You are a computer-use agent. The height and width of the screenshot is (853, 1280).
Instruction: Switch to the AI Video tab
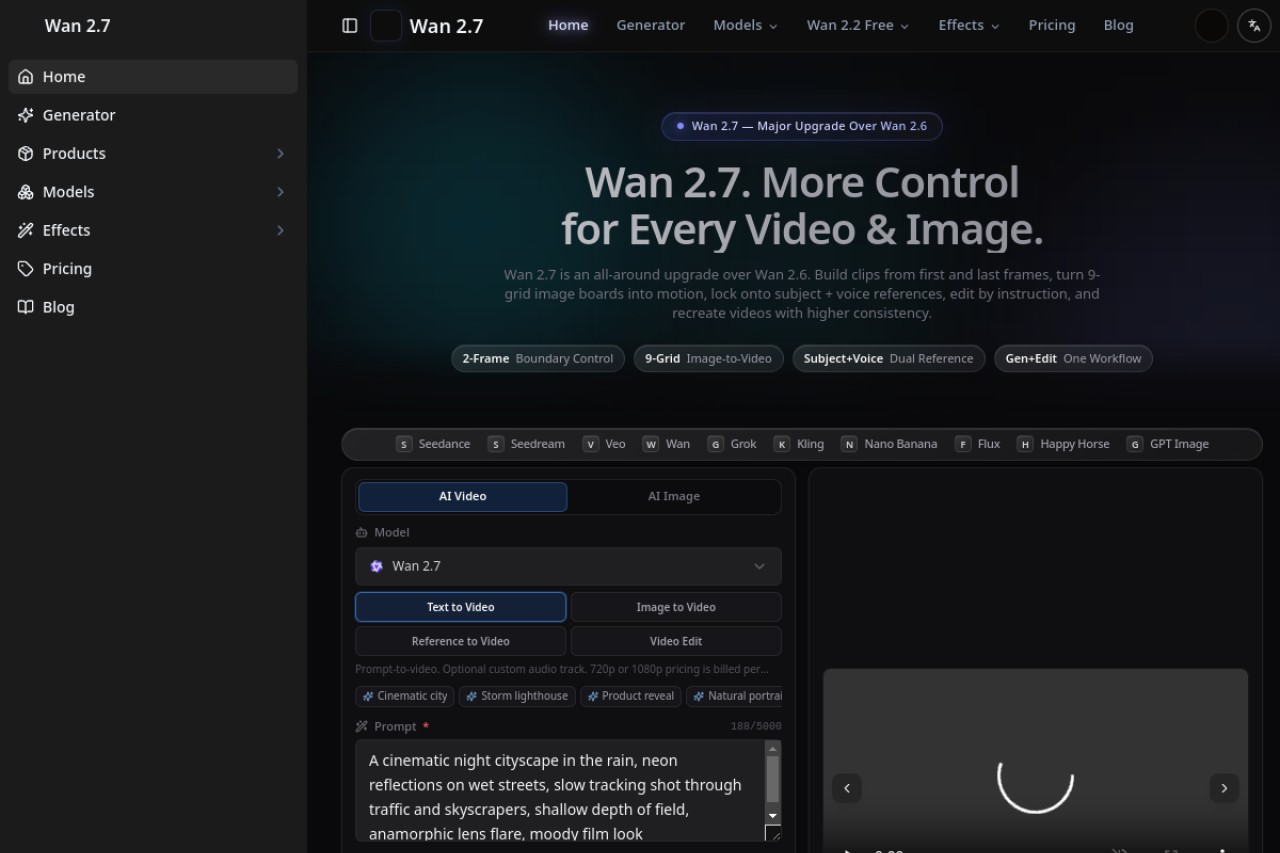[x=463, y=497]
